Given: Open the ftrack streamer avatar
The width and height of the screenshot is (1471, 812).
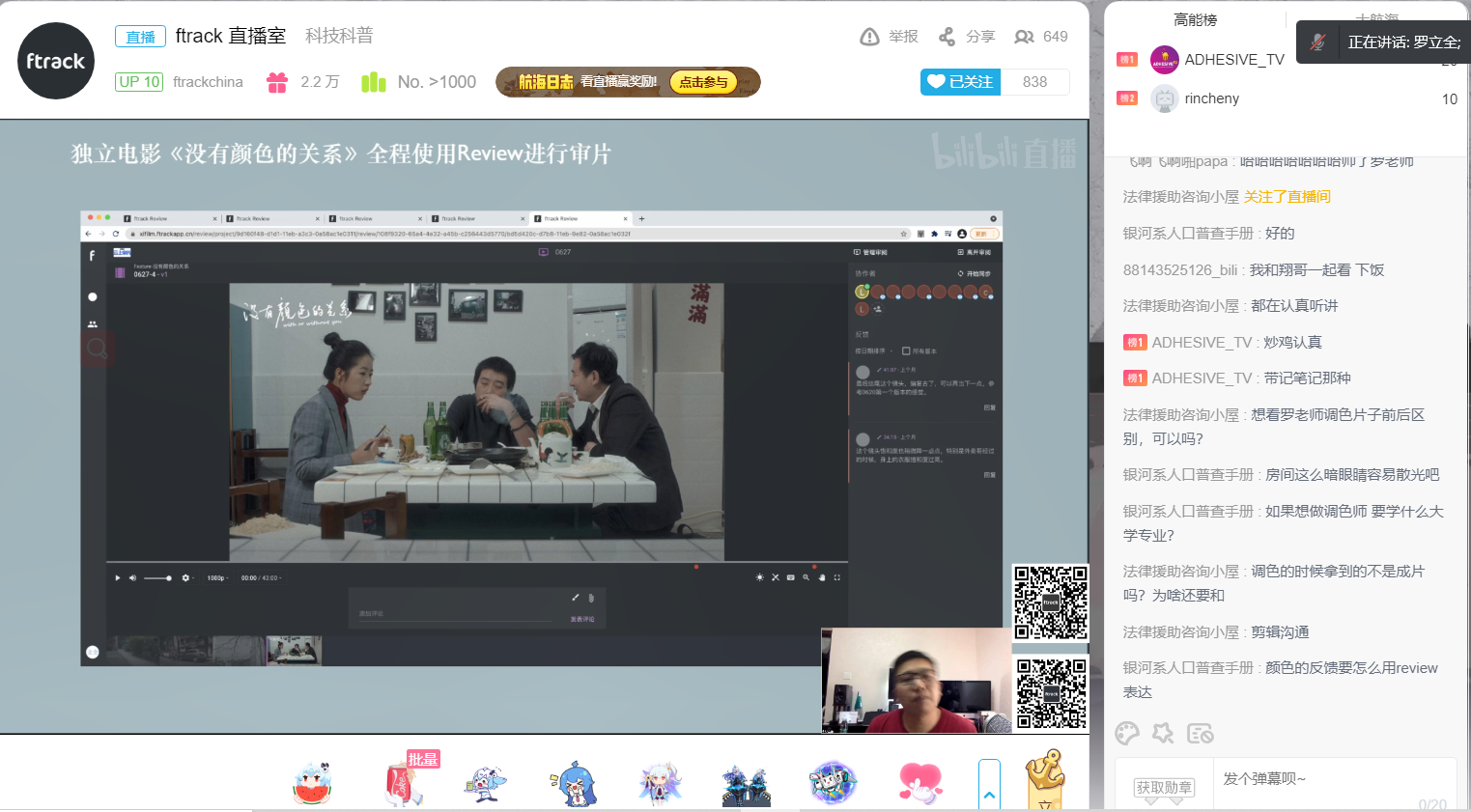Looking at the screenshot, I should (56, 61).
